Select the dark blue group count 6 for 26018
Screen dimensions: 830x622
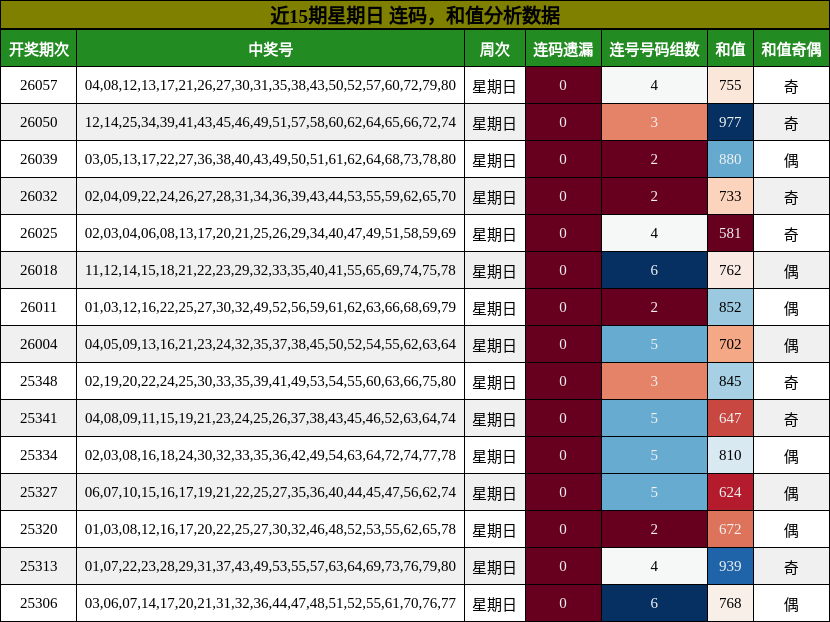[653, 270]
